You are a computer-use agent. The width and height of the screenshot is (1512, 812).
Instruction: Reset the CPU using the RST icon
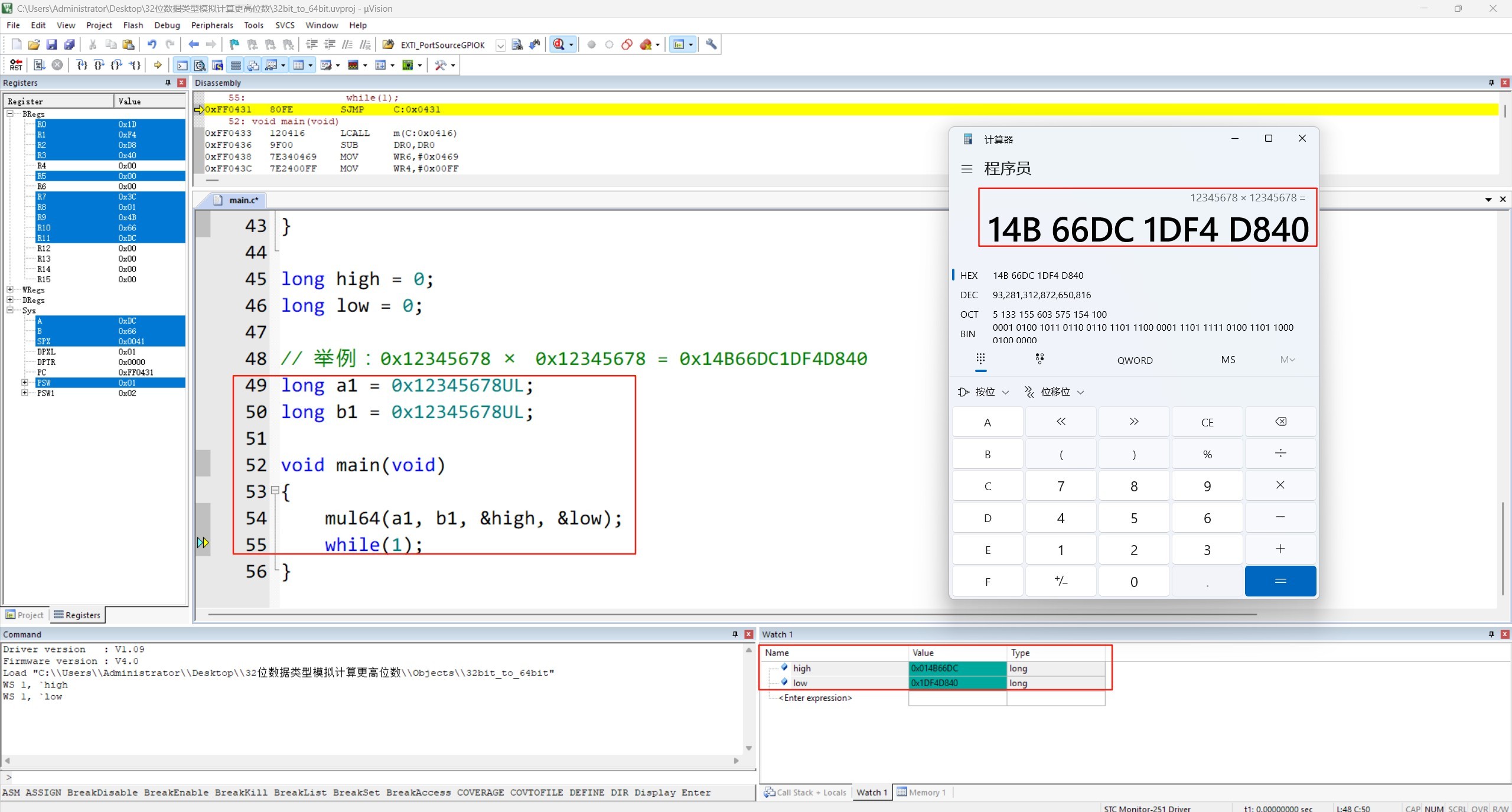(x=16, y=65)
